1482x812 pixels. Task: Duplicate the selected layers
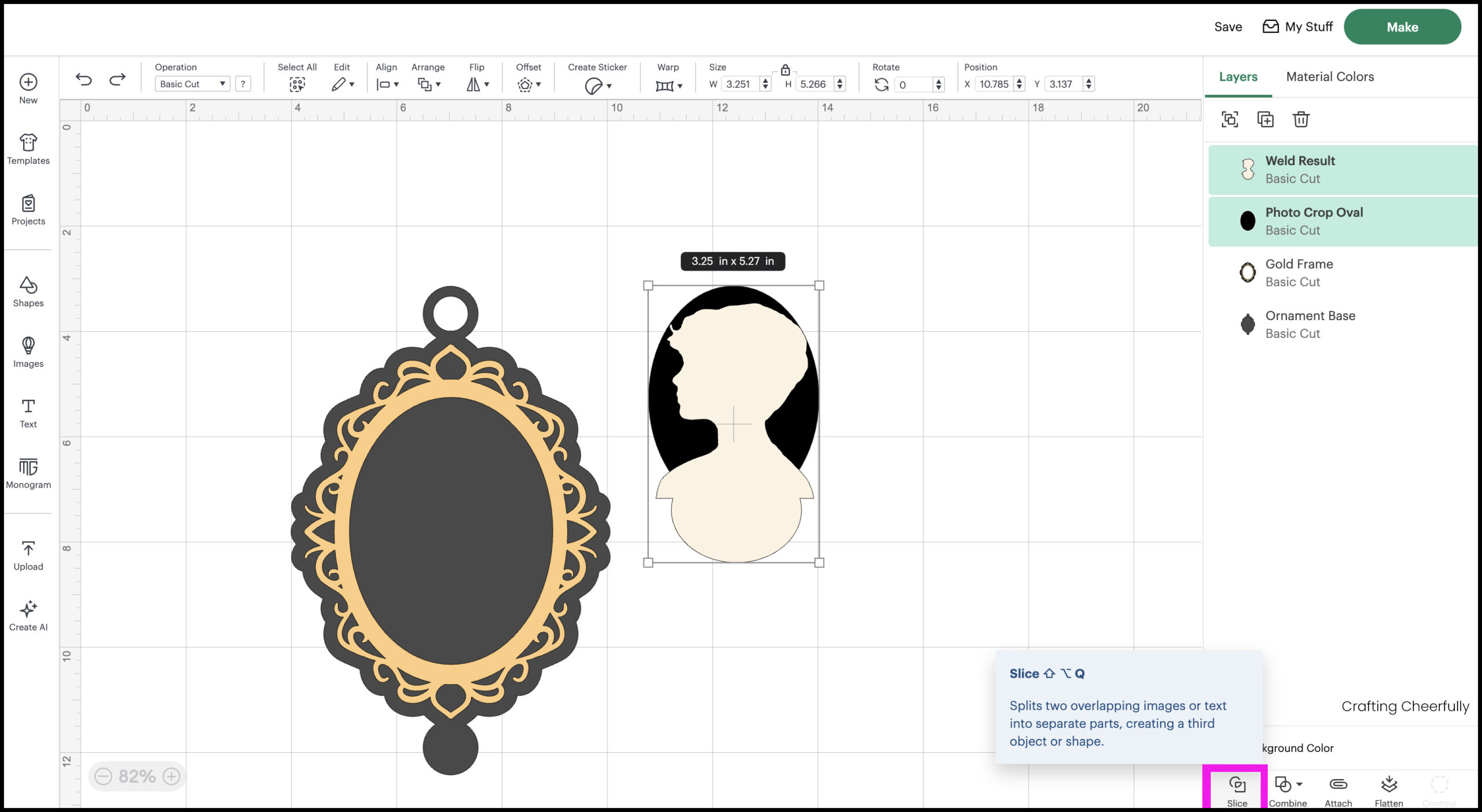[x=1266, y=120]
